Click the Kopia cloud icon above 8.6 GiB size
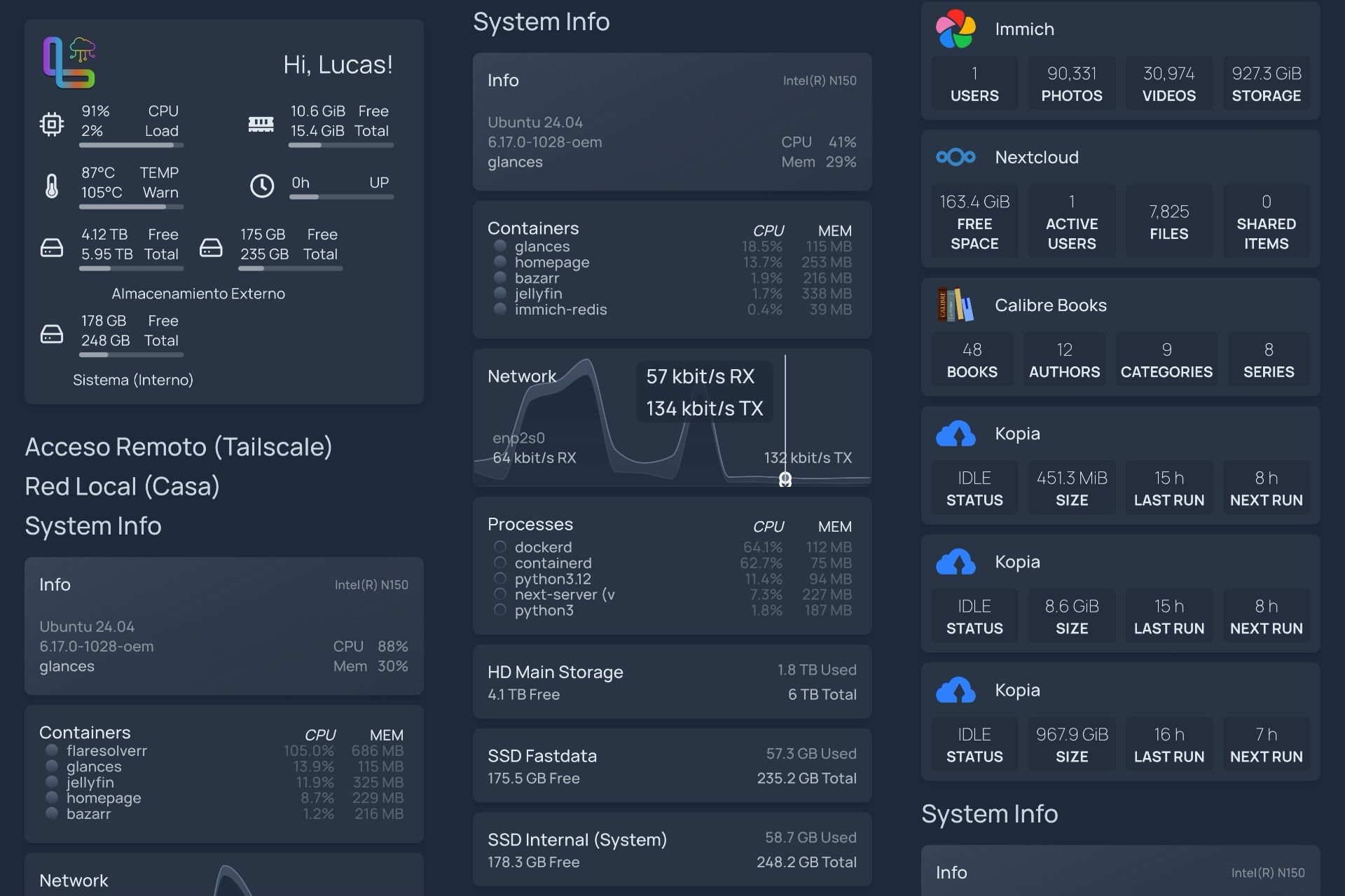This screenshot has height=896, width=1345. [x=956, y=562]
